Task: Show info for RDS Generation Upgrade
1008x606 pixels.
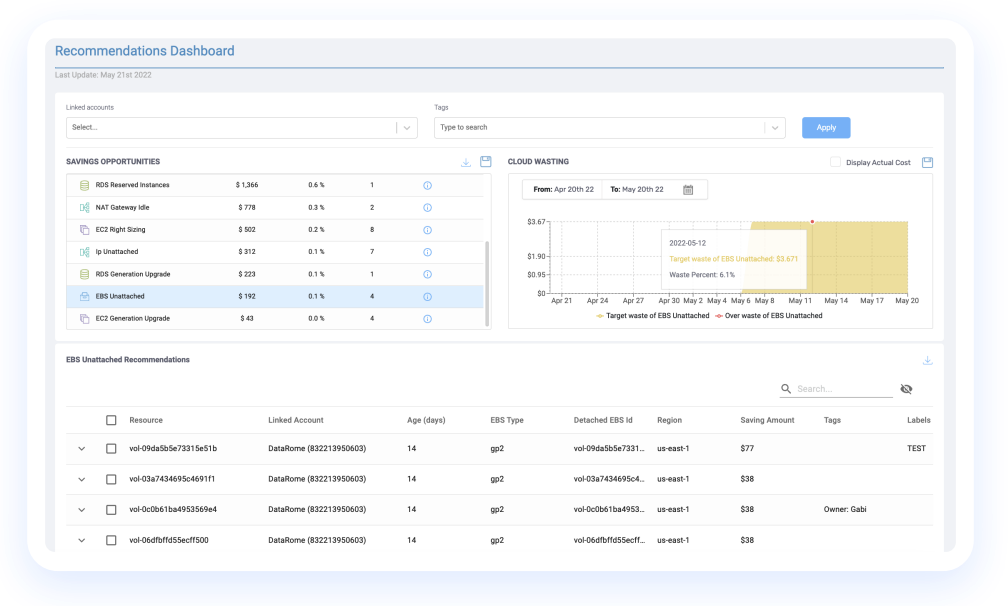Action: coord(428,274)
